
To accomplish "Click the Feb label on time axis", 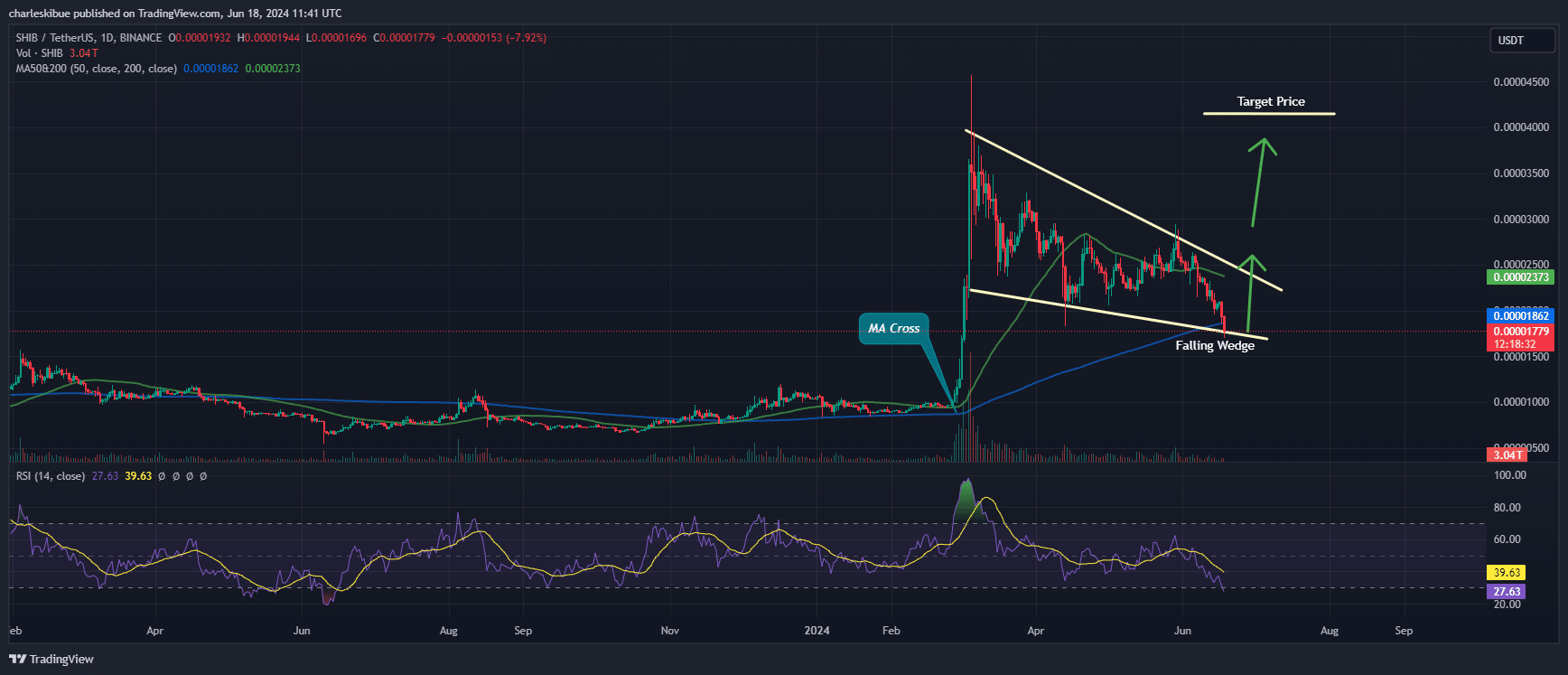I will coord(891,631).
